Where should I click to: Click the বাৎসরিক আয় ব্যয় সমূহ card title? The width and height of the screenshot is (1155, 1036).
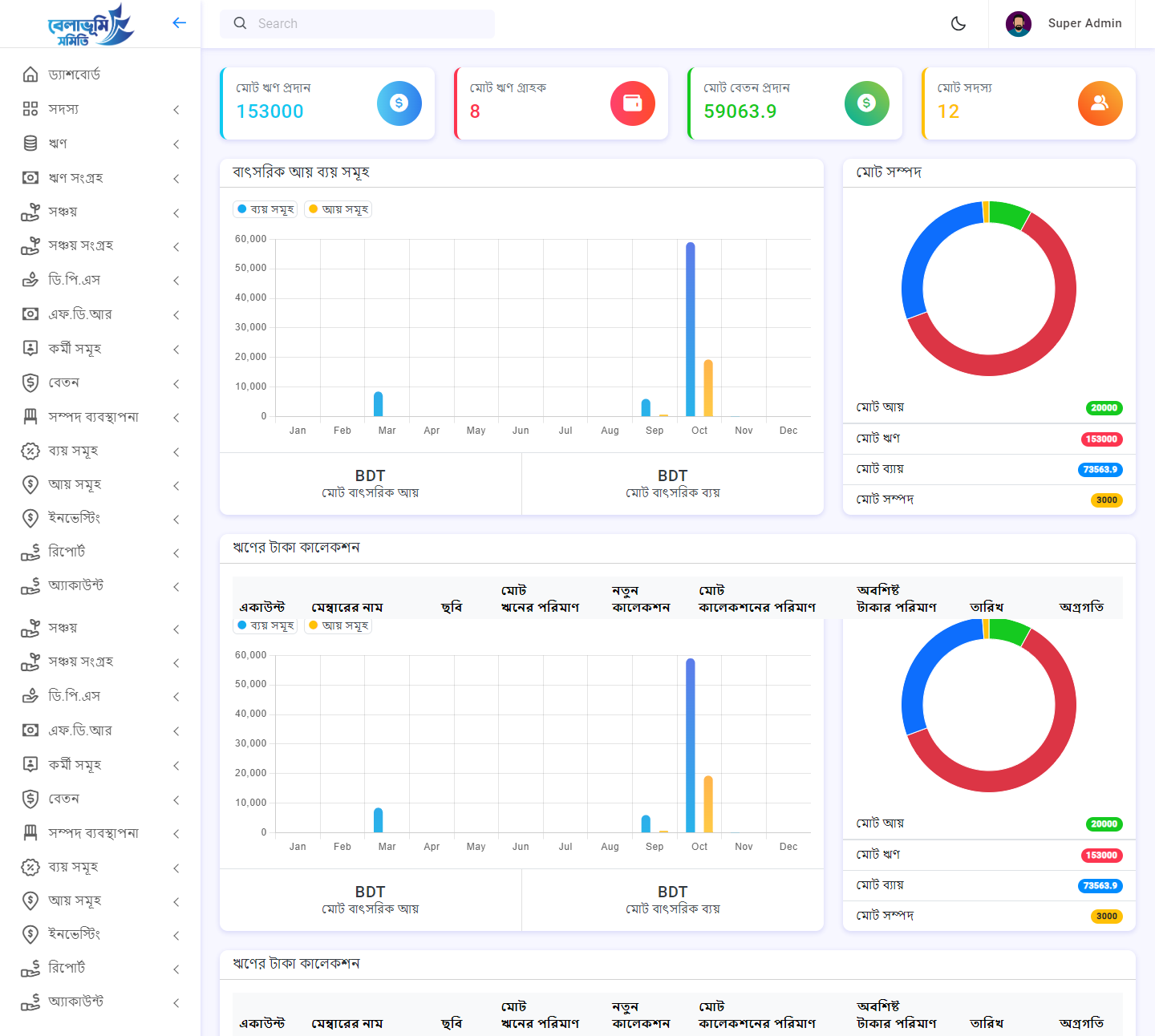(x=301, y=172)
